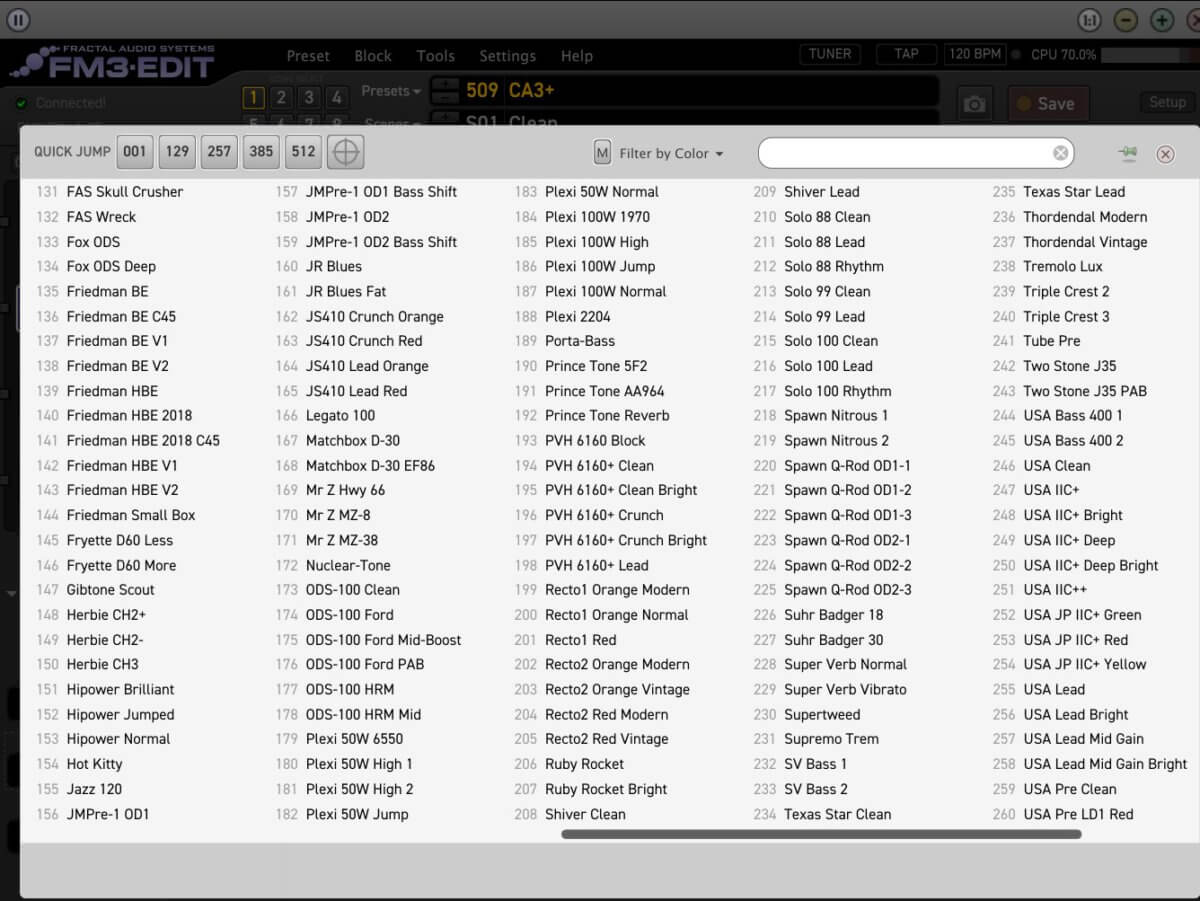Select scene button 1

tap(253, 97)
